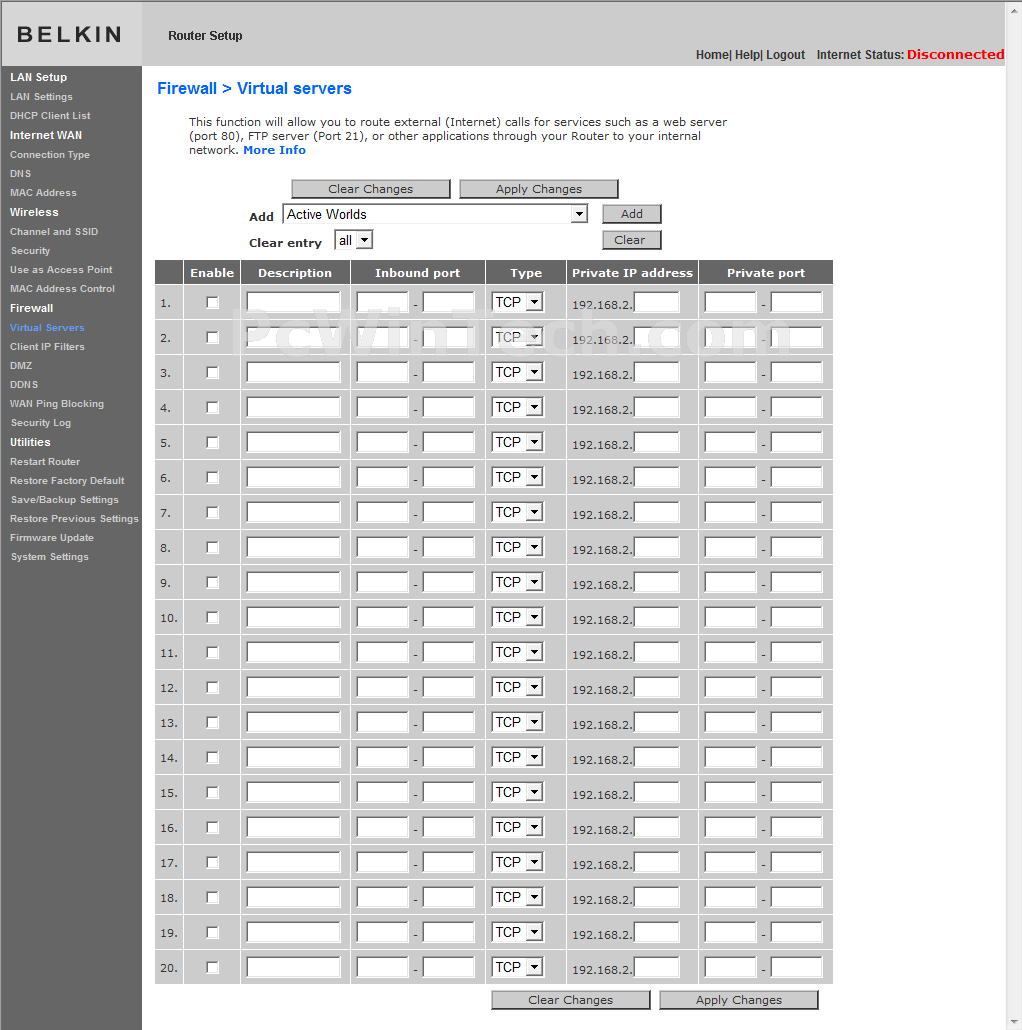Screen dimensions: 1022x1030
Task: Go to DDNS settings
Action: pos(24,385)
